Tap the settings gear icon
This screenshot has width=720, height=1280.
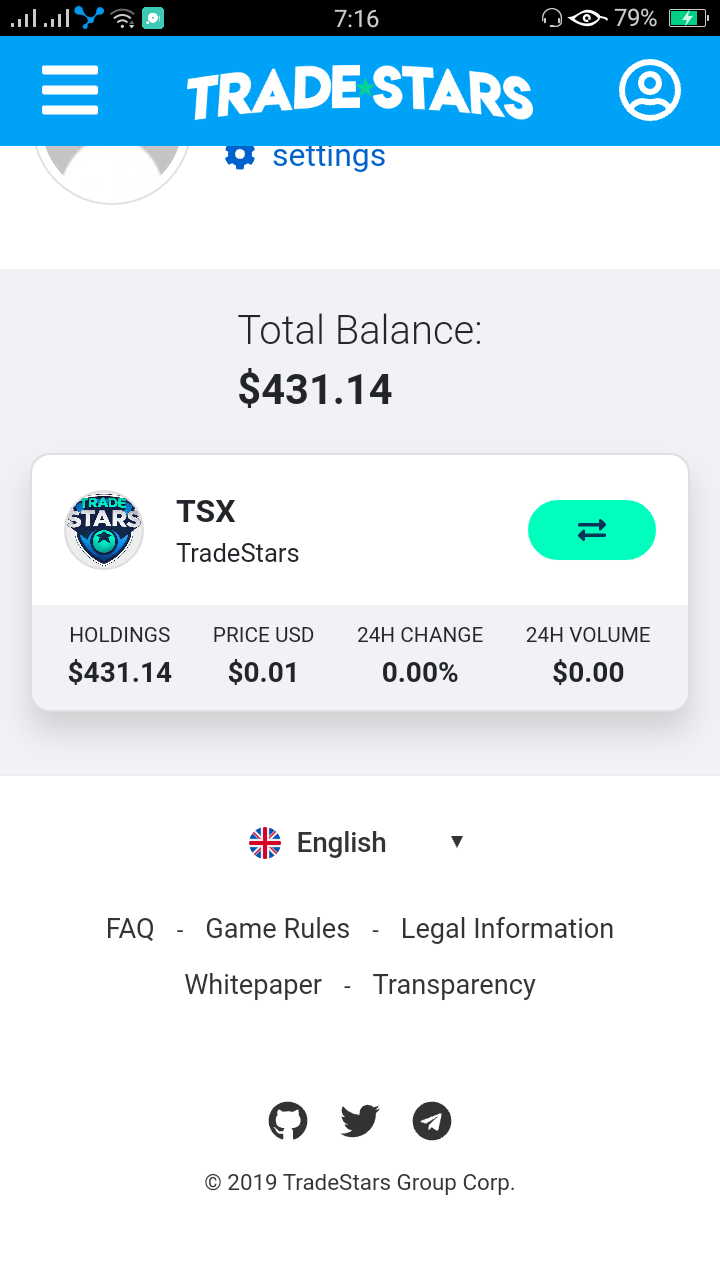pos(240,156)
